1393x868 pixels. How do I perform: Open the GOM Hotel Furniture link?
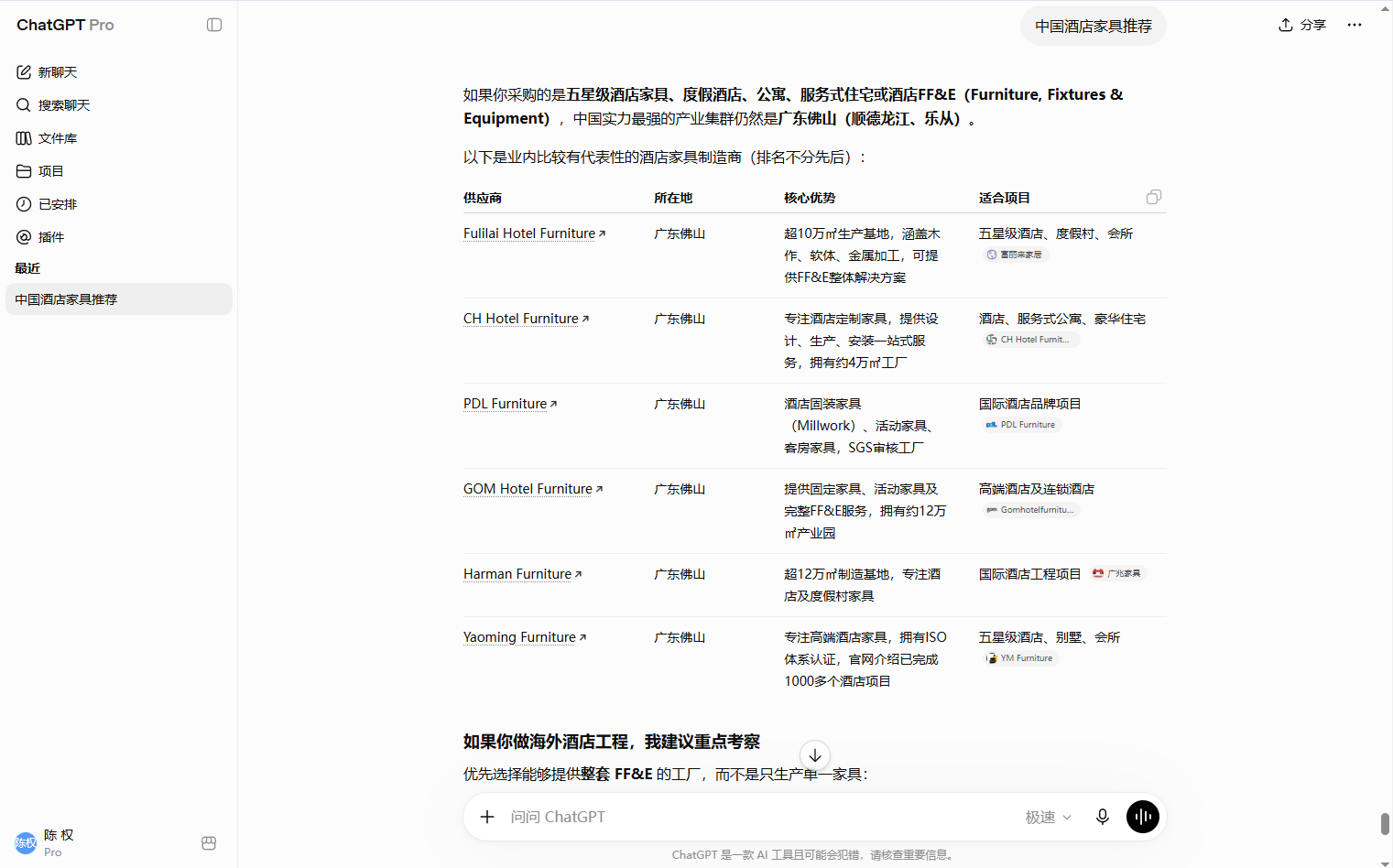533,489
